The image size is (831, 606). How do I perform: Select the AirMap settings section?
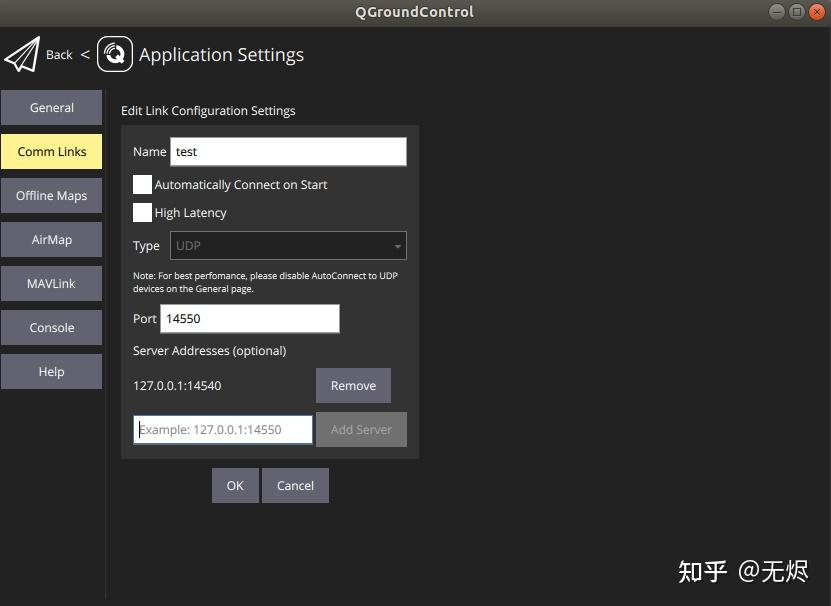click(51, 239)
